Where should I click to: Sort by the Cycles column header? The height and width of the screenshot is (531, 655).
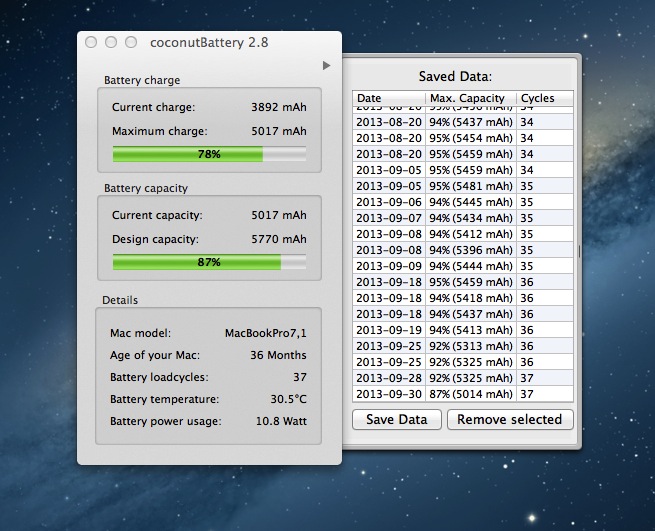point(545,98)
